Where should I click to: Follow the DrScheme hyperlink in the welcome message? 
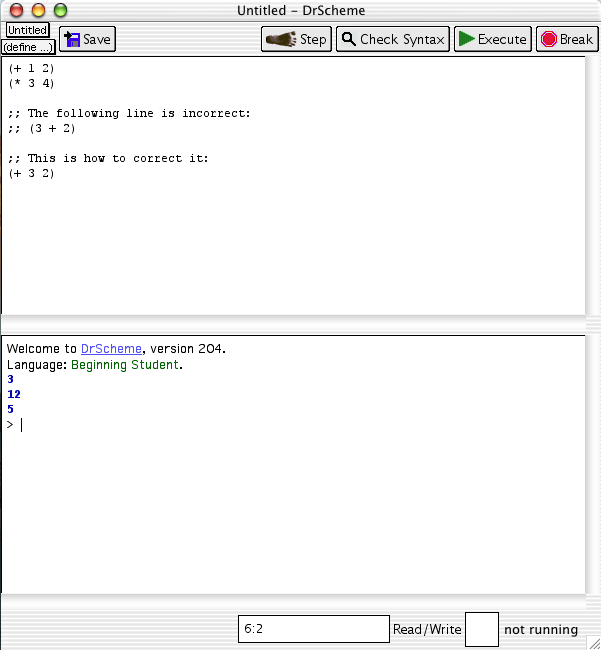point(111,349)
